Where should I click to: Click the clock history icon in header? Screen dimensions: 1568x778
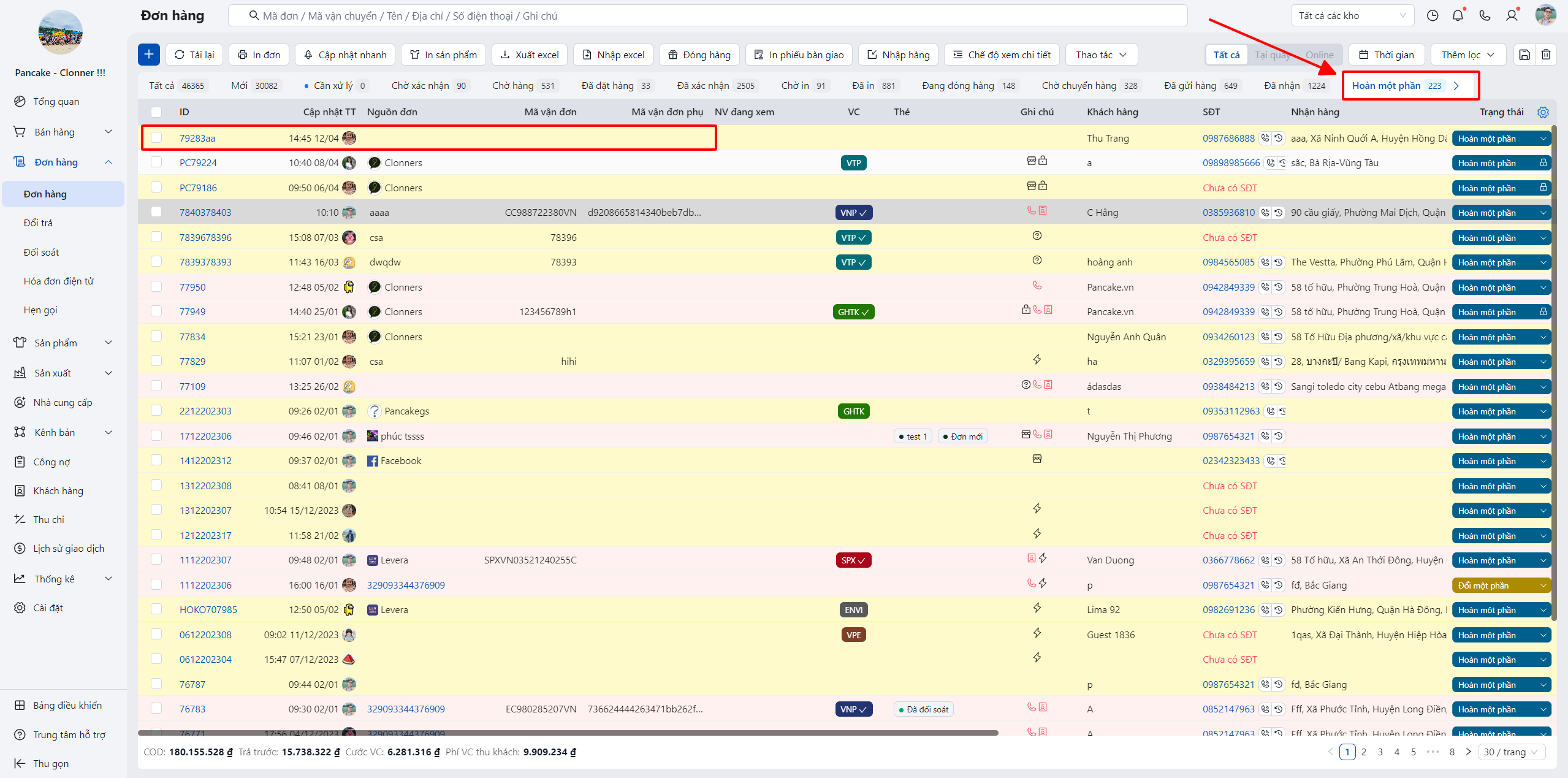(1433, 16)
